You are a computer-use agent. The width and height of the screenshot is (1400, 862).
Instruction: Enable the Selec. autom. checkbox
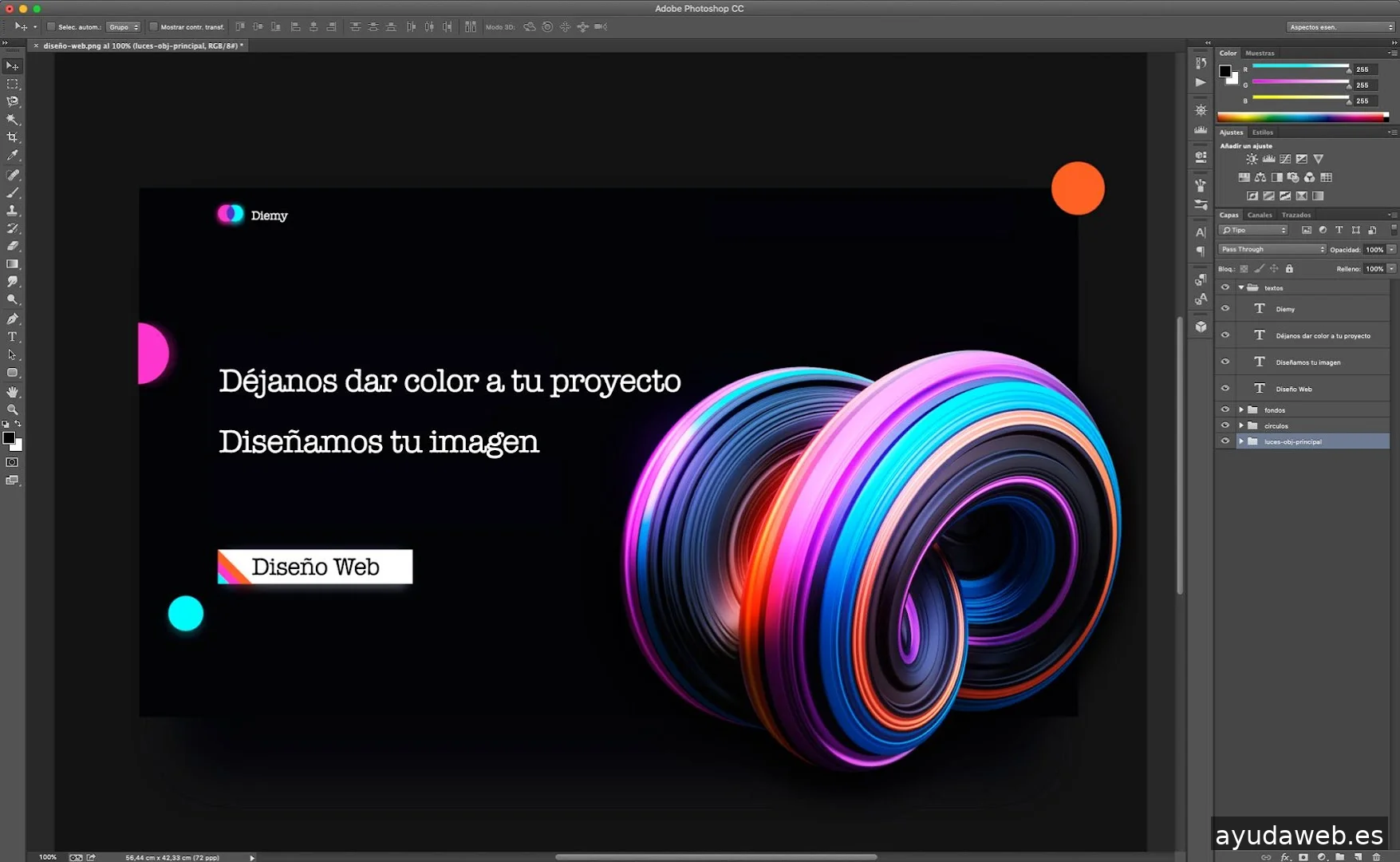pos(51,26)
